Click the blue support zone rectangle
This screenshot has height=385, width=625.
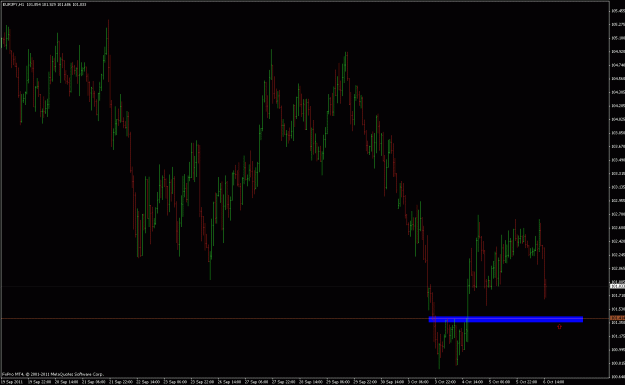tap(505, 319)
